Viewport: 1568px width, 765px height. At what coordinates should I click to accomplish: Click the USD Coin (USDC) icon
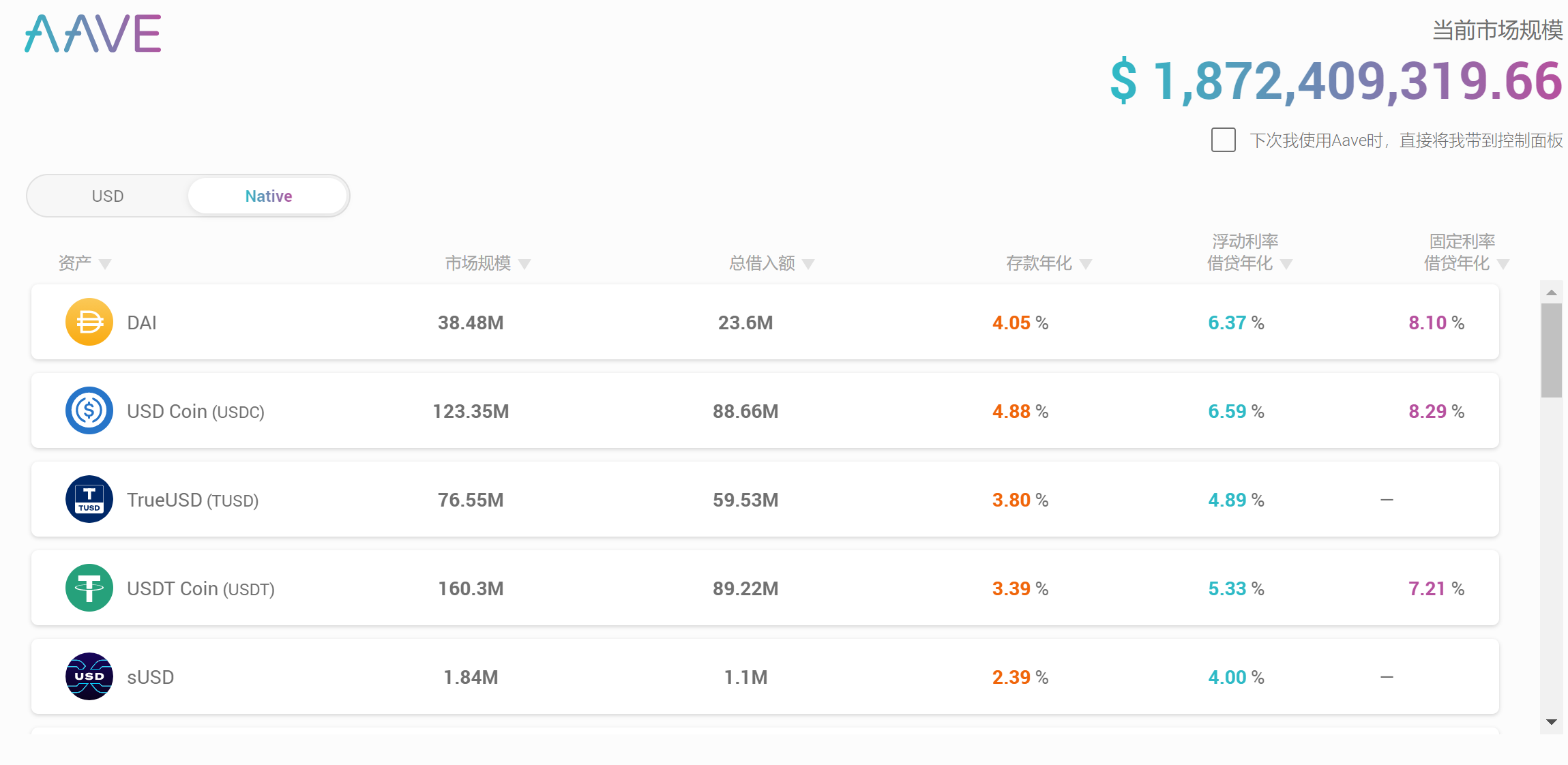[89, 410]
